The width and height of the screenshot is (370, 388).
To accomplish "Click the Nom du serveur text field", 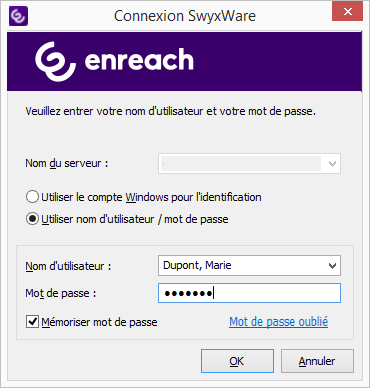I will (241, 164).
